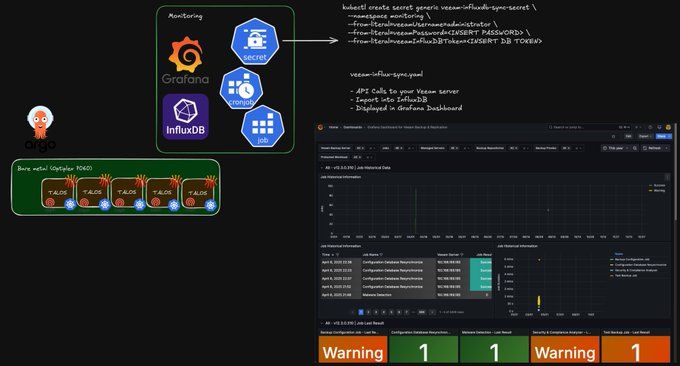Screen dimensions: 680x366
Task: Click the Kubernetes job icon
Action: click(263, 126)
